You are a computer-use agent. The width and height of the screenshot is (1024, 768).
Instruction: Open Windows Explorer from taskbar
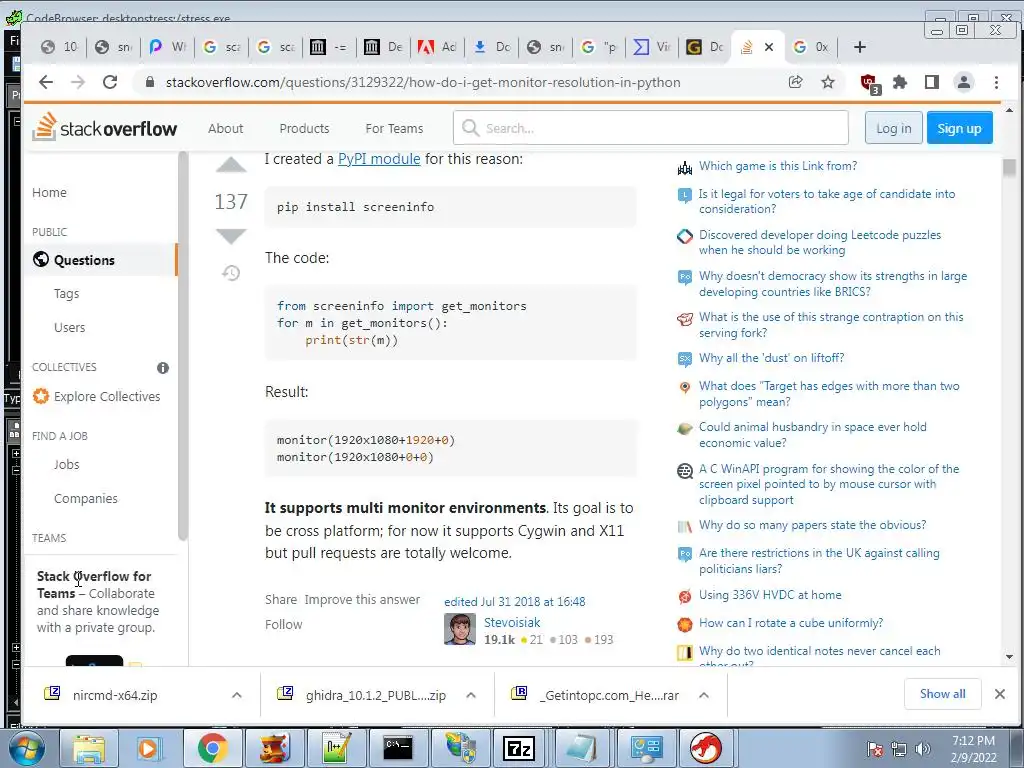[x=89, y=748]
